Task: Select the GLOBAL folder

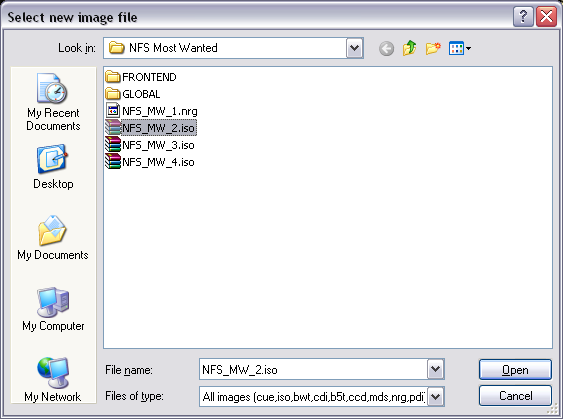Action: (133, 94)
